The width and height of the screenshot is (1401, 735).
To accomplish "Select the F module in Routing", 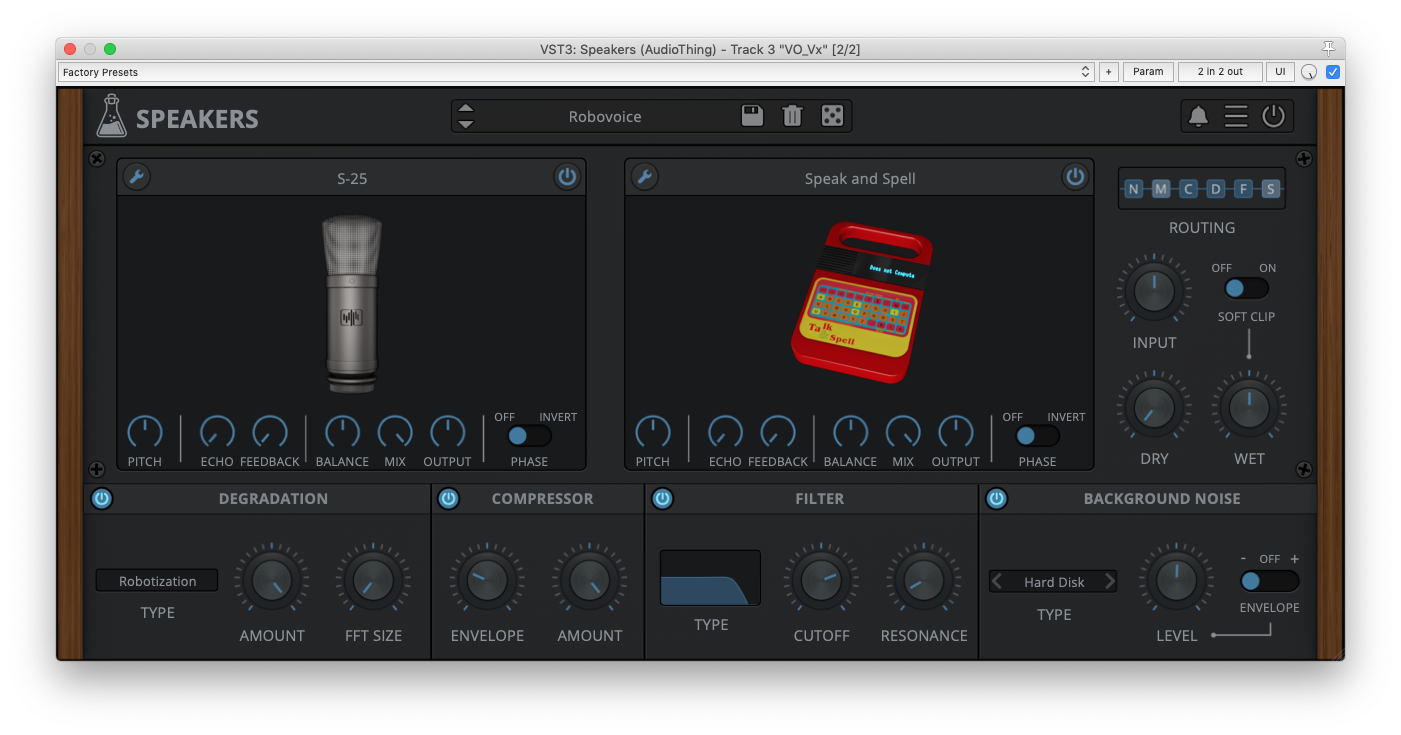I will tap(1243, 189).
